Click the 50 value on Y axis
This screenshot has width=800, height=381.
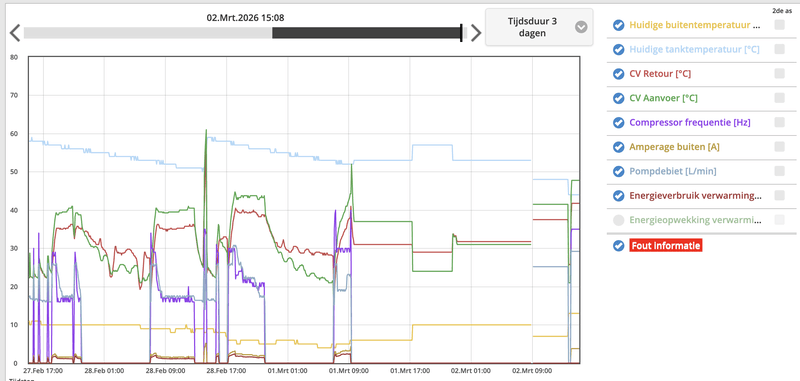14,172
